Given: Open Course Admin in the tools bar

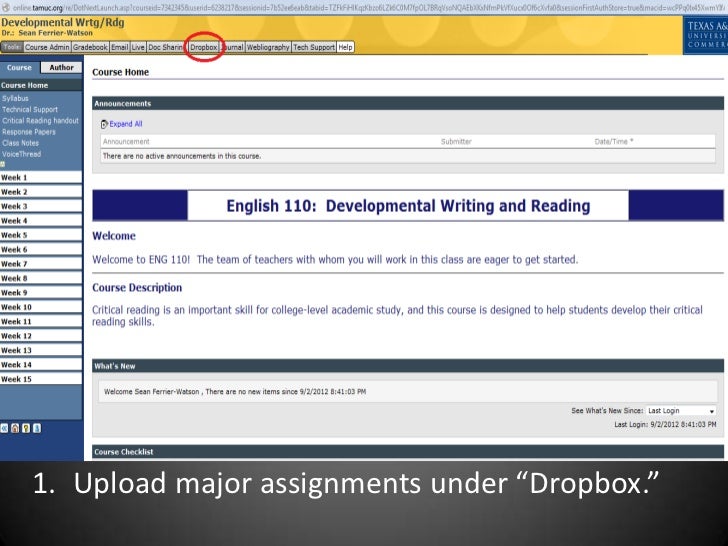Looking at the screenshot, I should click(47, 47).
